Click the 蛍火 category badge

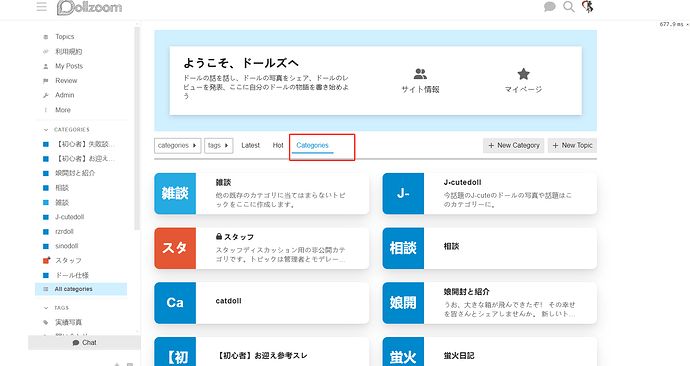(403, 352)
